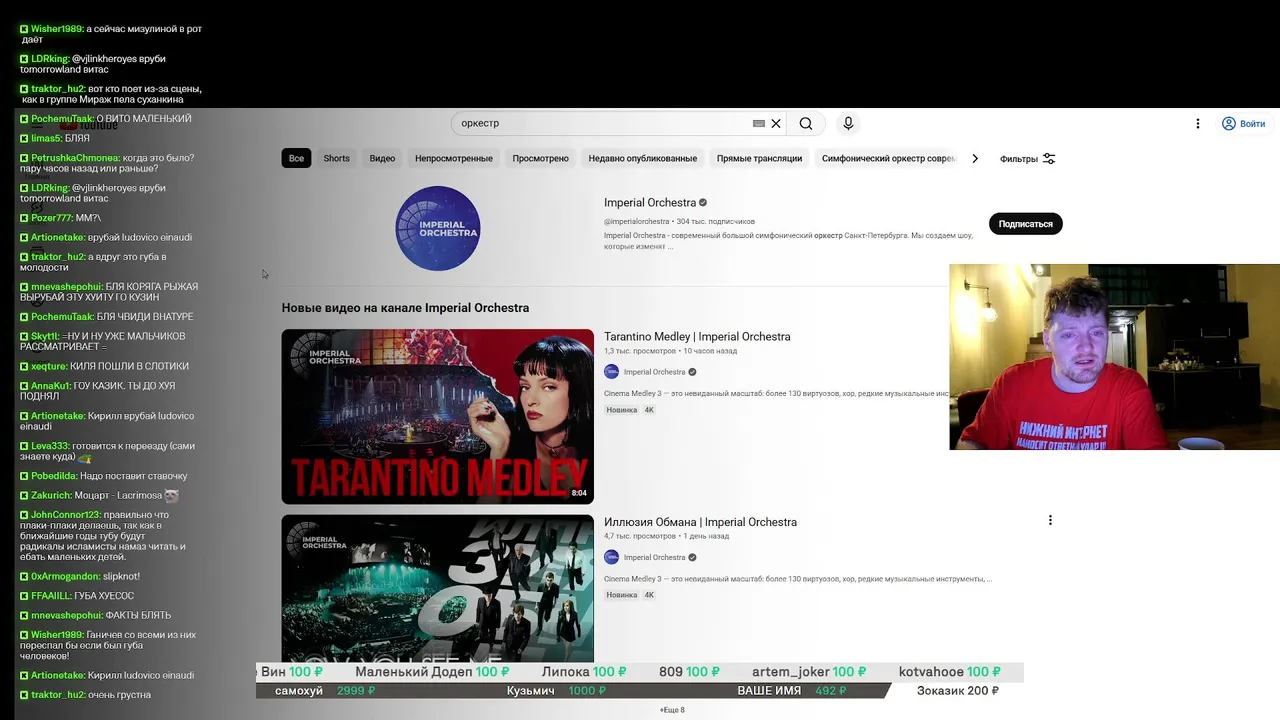Screen dimensions: 1280x720
Task: Click the самохуй 2999 ₽ donation entry
Action: tap(325, 691)
